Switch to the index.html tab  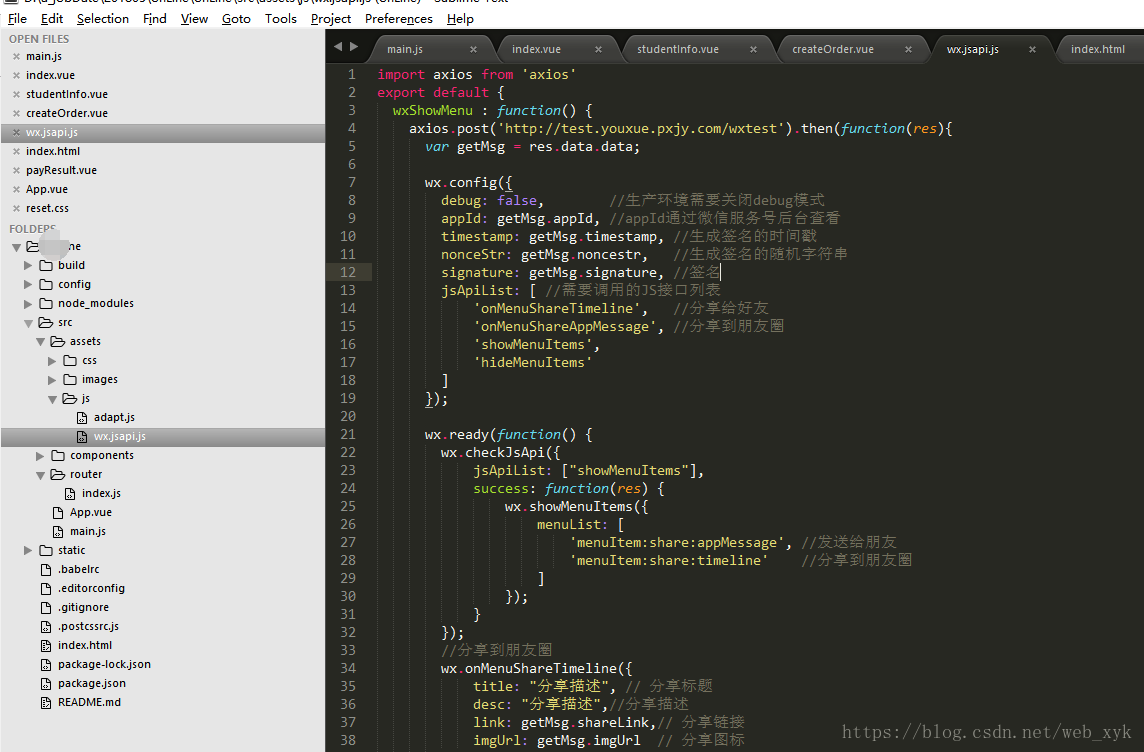click(1097, 50)
